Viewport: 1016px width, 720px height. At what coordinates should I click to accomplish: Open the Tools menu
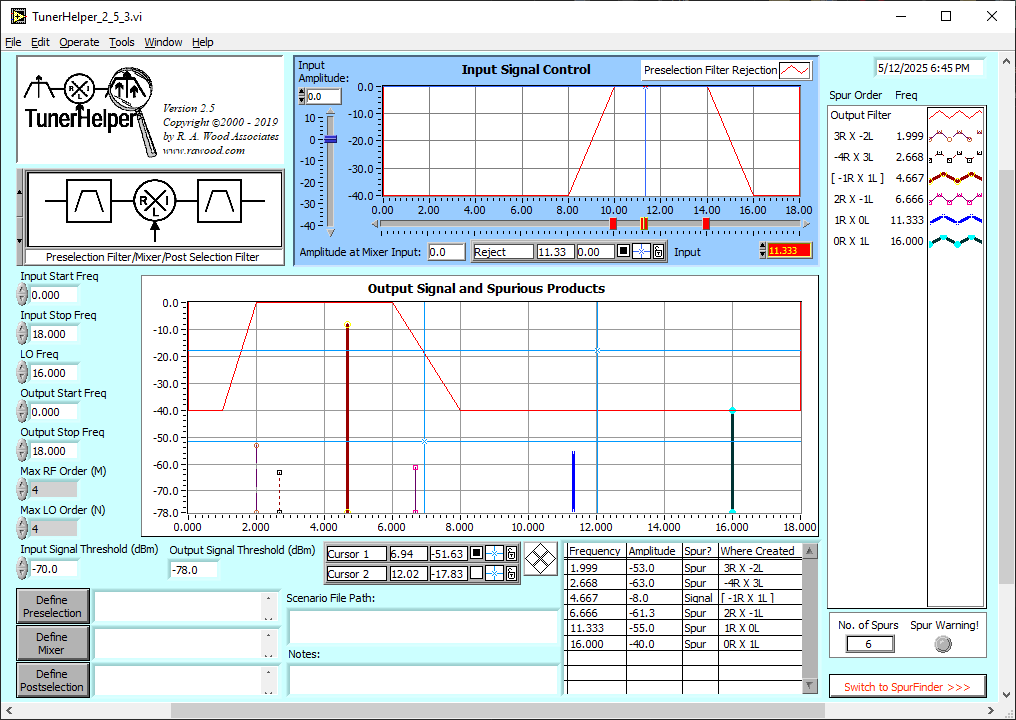click(122, 42)
